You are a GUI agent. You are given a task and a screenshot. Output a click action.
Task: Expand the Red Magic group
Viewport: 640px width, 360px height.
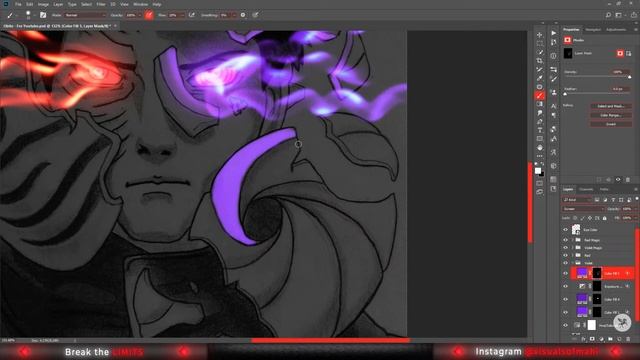[x=573, y=240]
